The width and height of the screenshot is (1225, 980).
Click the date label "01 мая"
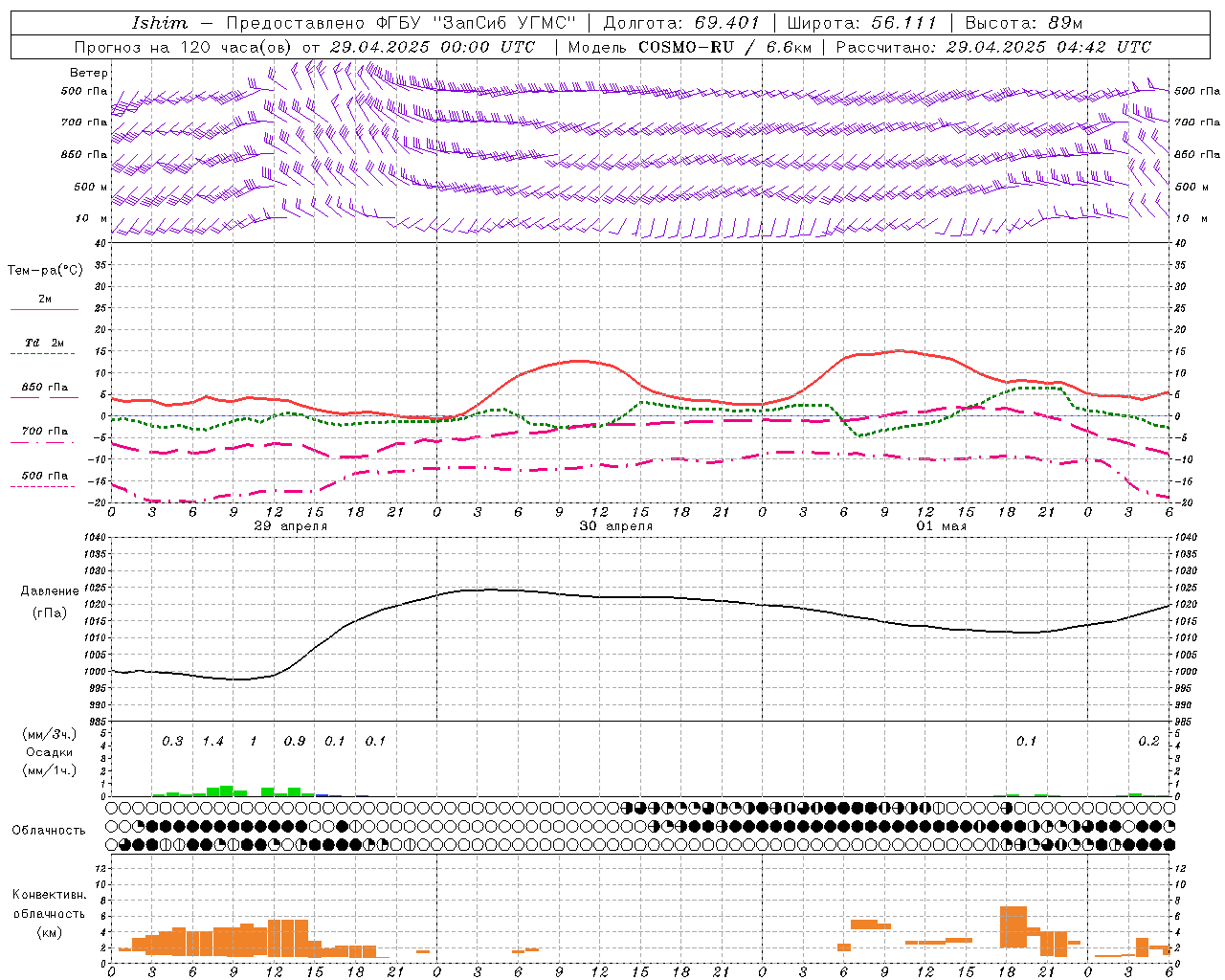(x=942, y=526)
